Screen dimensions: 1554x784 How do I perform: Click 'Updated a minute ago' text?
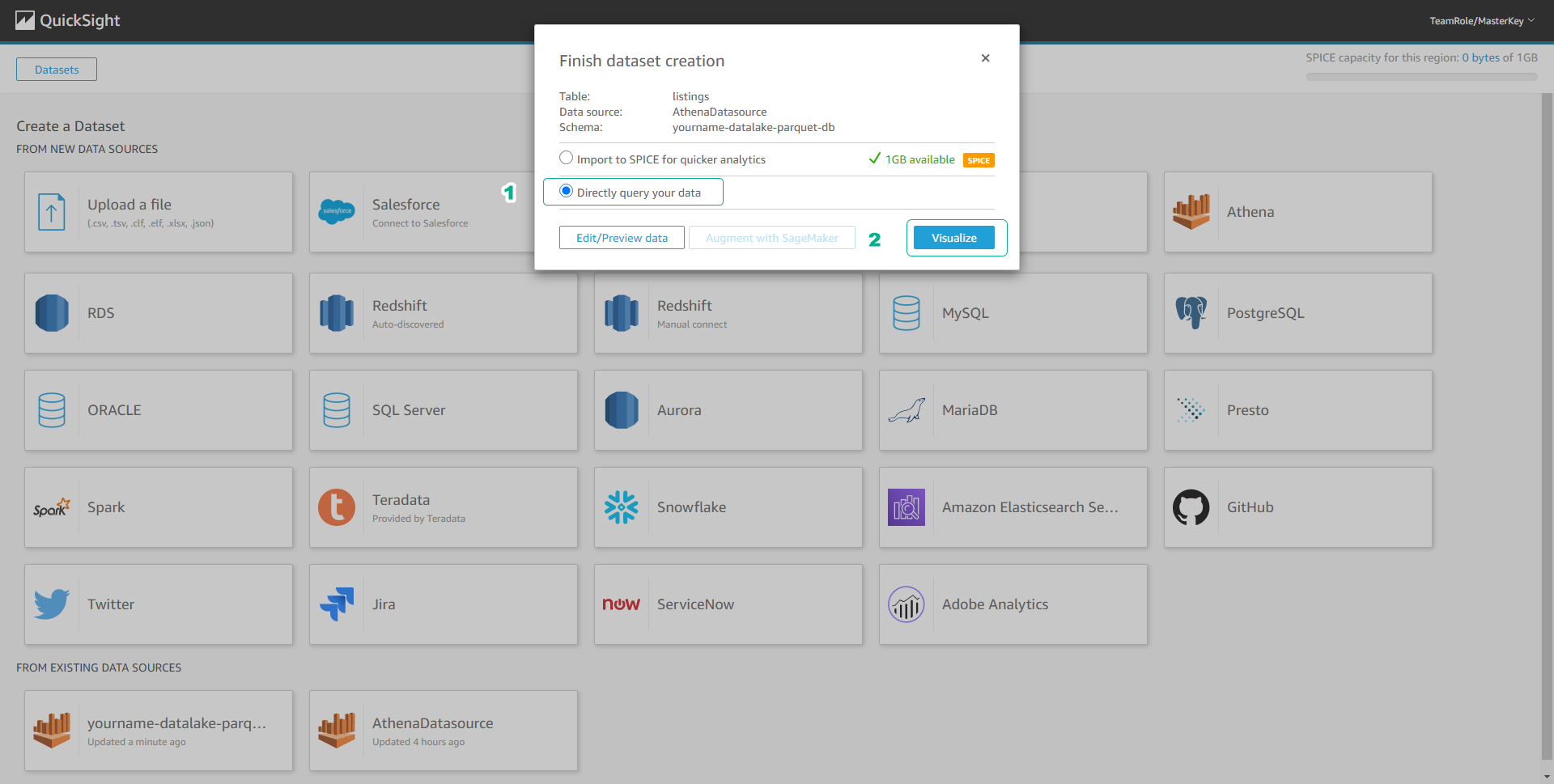(x=137, y=742)
